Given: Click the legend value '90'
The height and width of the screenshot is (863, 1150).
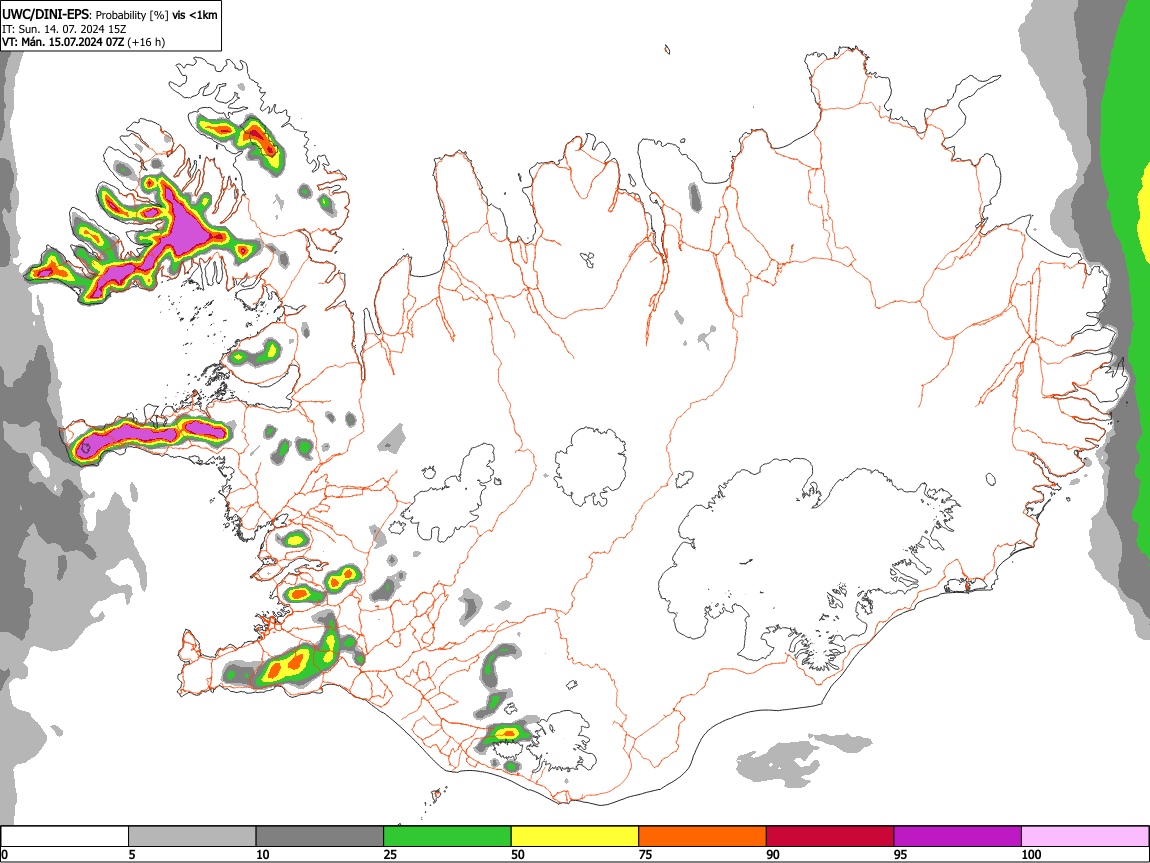Looking at the screenshot, I should [773, 854].
